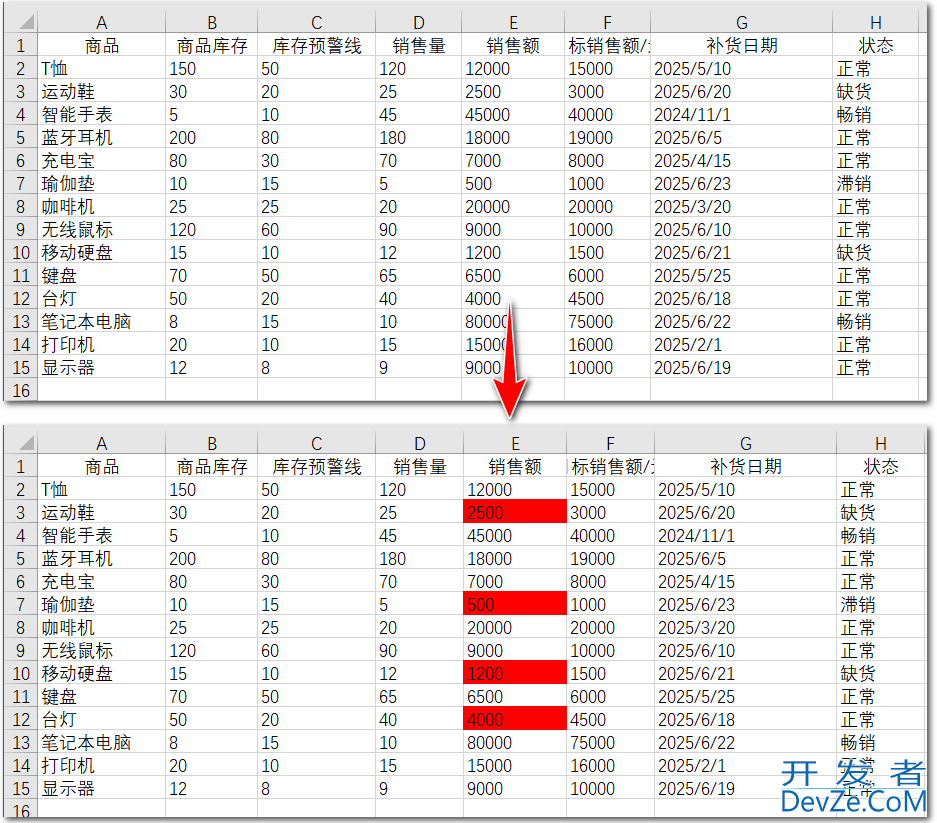
Task: Select column E header in top table
Action: (x=513, y=22)
